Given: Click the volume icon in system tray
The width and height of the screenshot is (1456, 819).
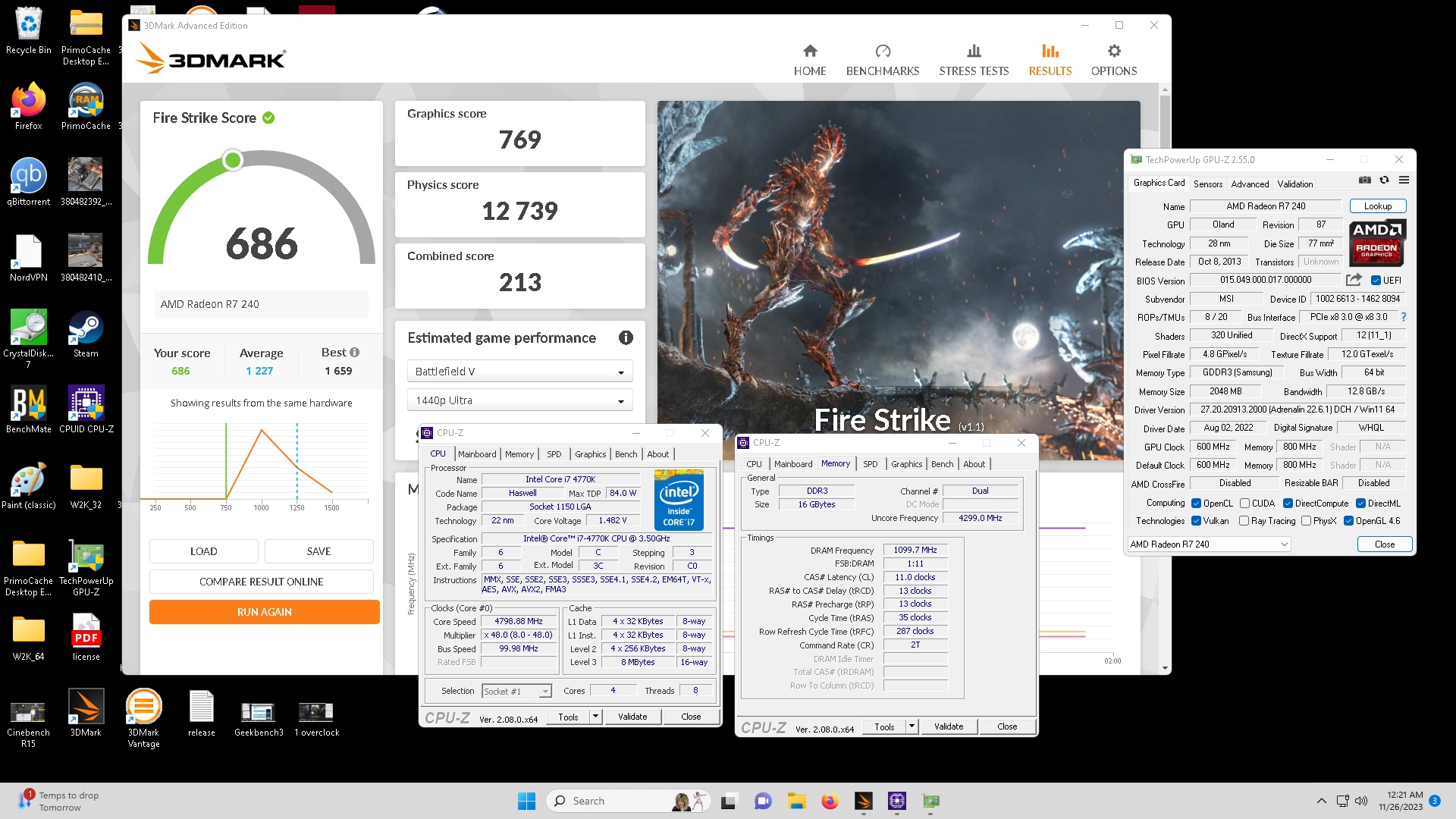Looking at the screenshot, I should pos(1361,801).
